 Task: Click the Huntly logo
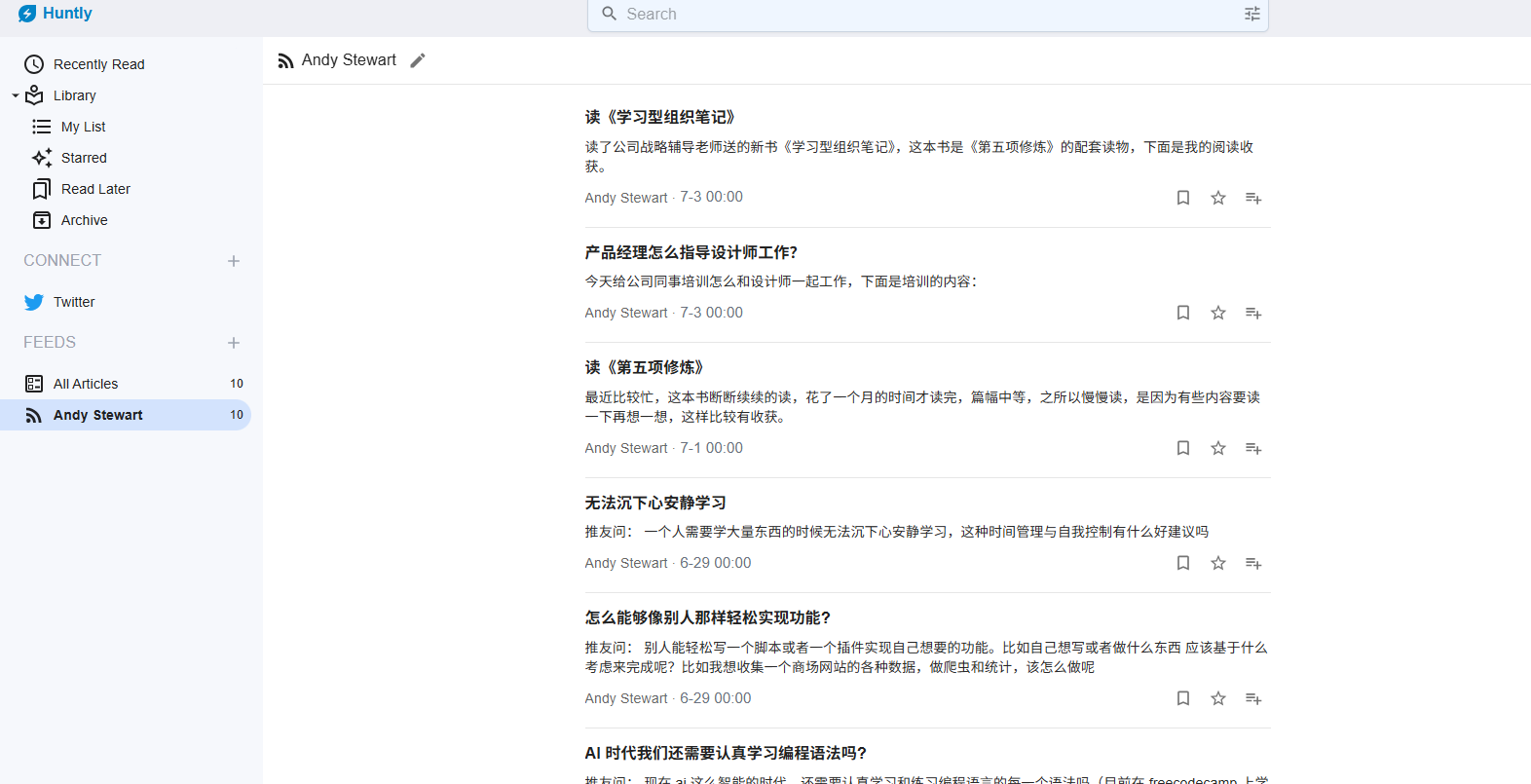tap(56, 14)
